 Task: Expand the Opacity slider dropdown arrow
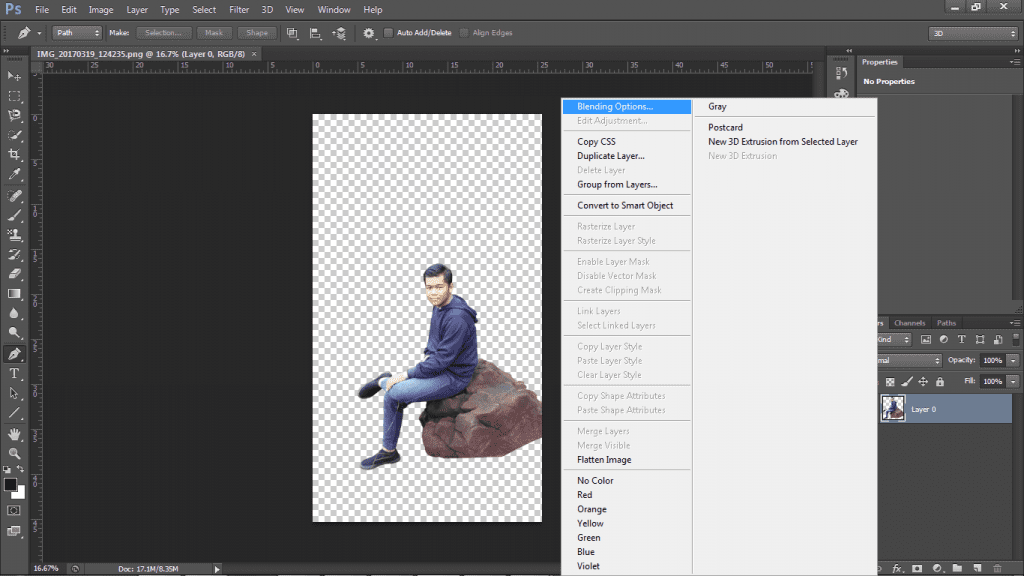(x=1013, y=360)
